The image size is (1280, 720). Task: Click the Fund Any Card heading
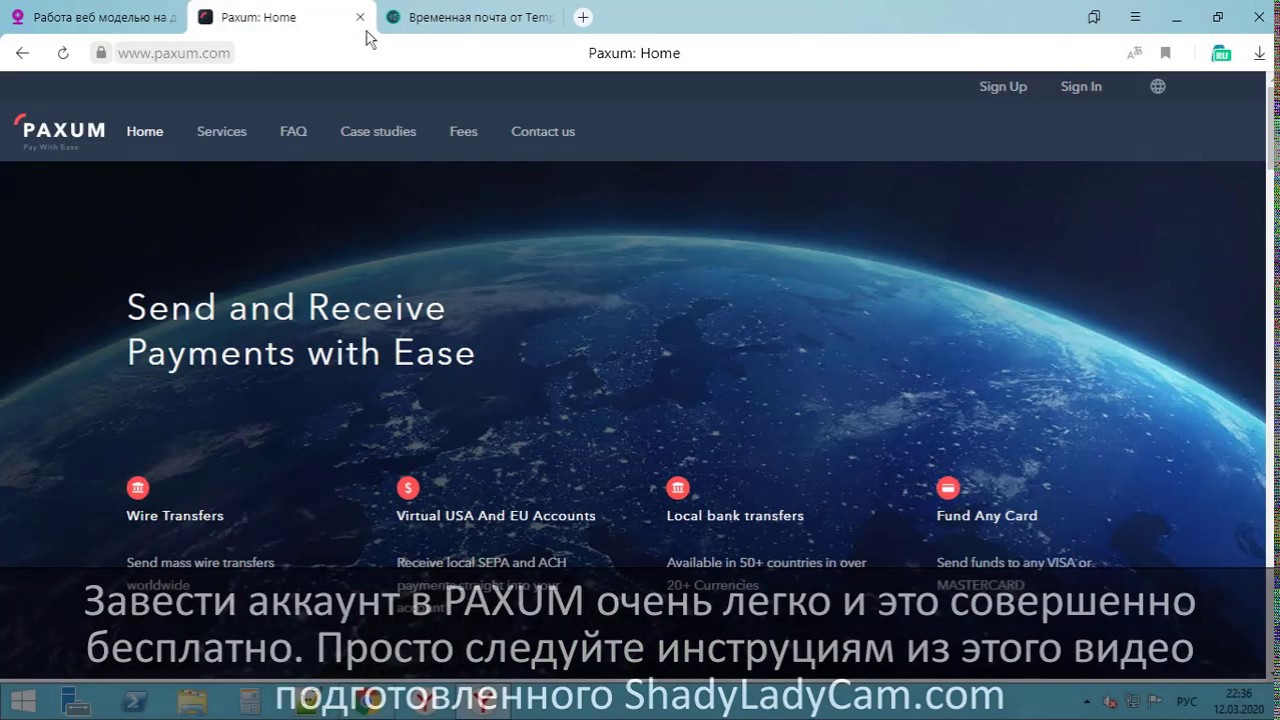(x=987, y=516)
